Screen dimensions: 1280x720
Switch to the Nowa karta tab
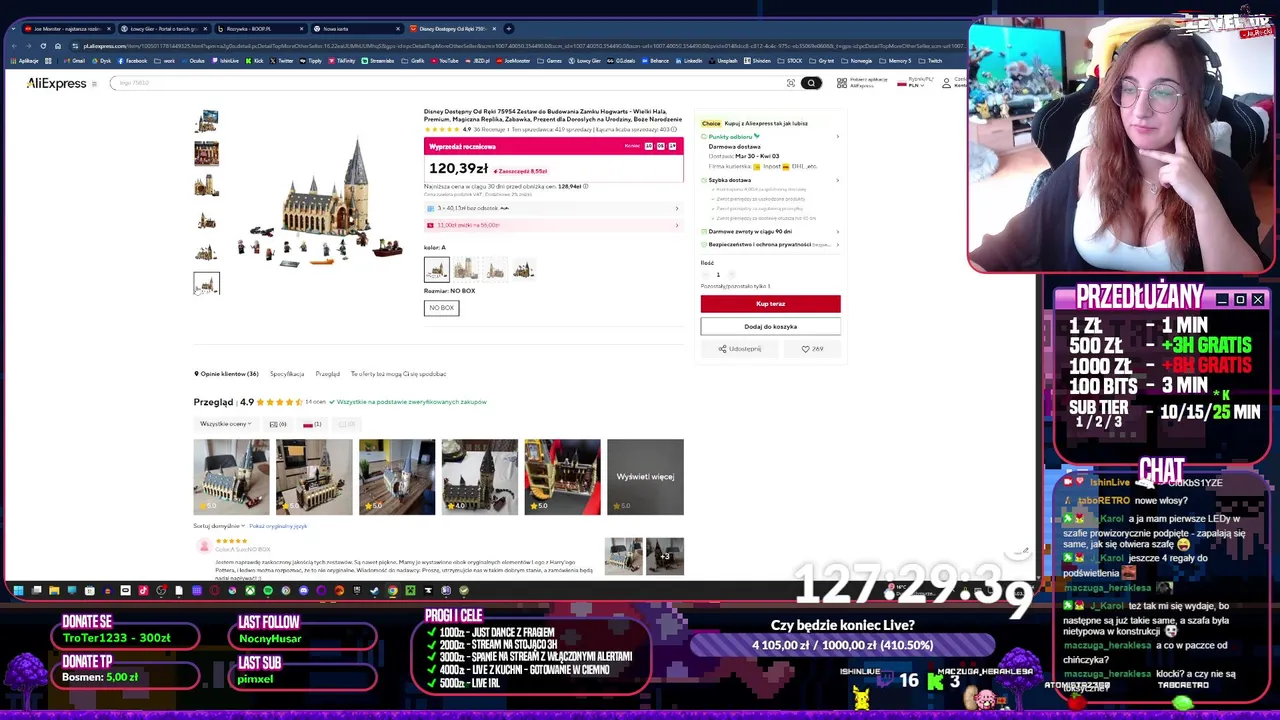(x=355, y=29)
